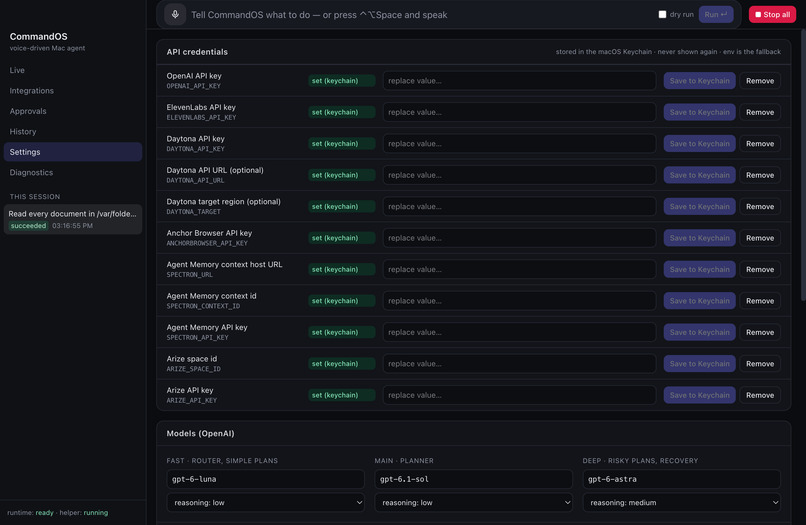Edit the fast model field gpt-6-luna
The width and height of the screenshot is (806, 525).
pyautogui.click(x=265, y=479)
